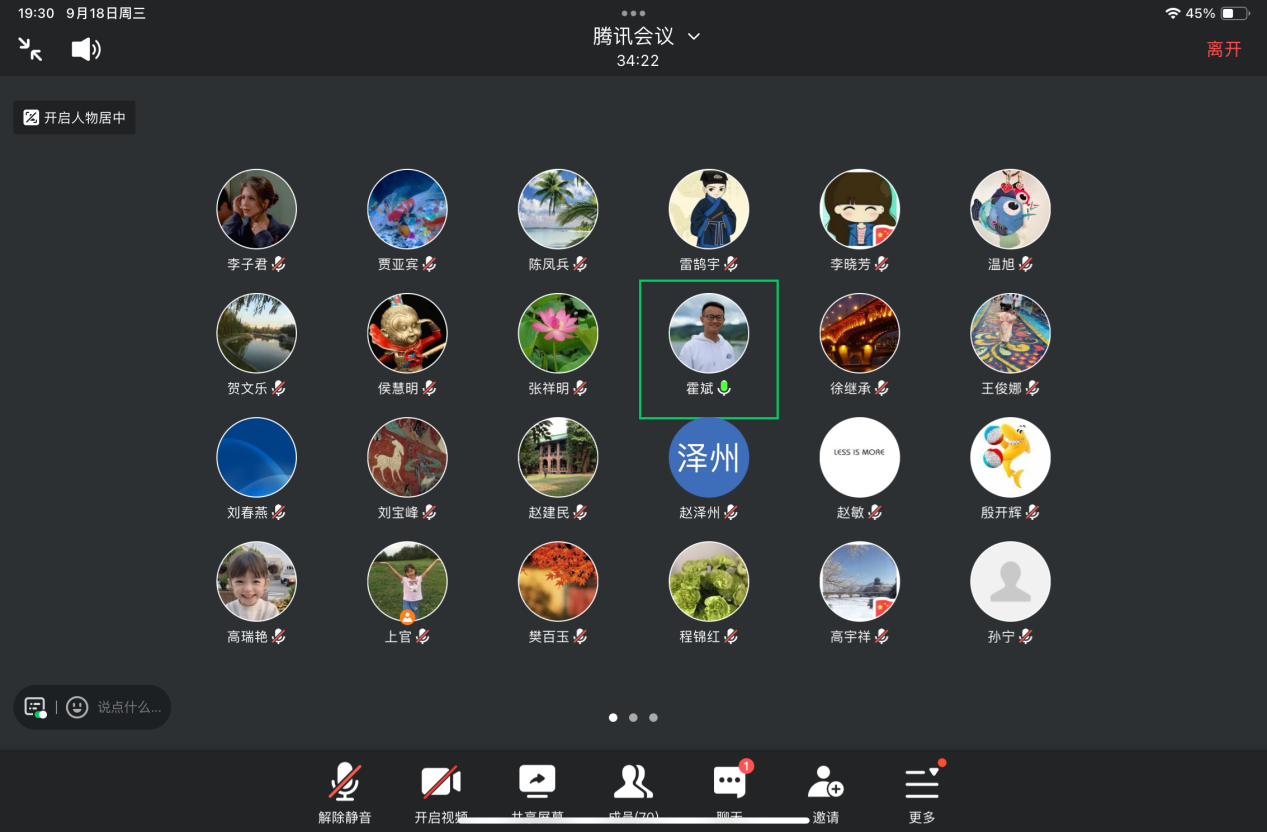This screenshot has height=832, width=1267.
Task: Toggle the subtitles switch icon at bottom left
Action: click(x=35, y=707)
